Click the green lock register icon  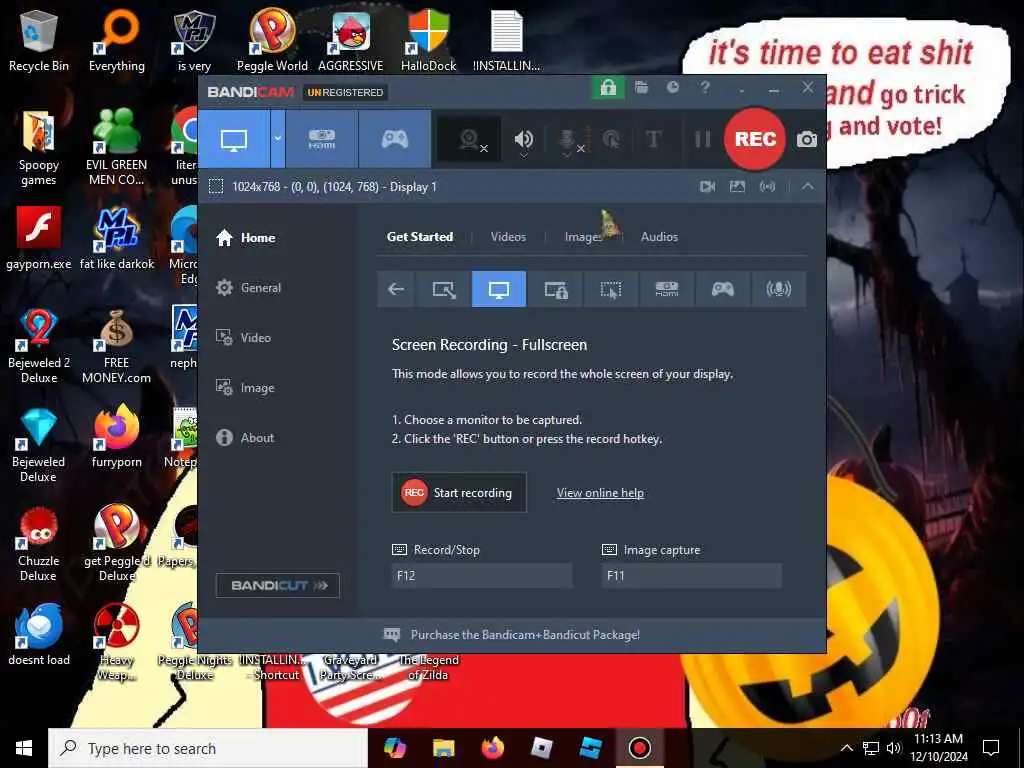point(608,88)
